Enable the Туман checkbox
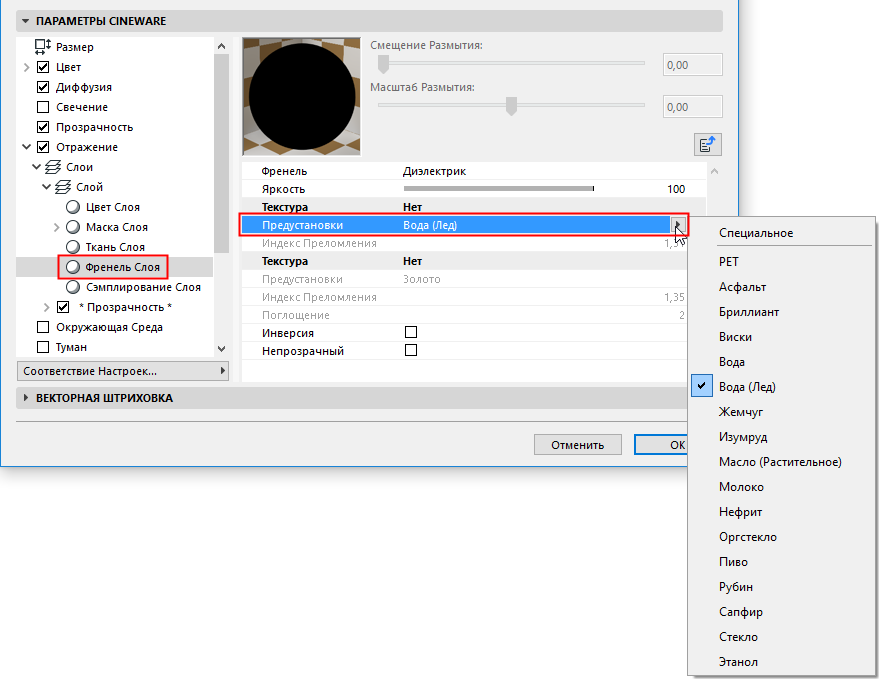879x679 pixels. 43,347
